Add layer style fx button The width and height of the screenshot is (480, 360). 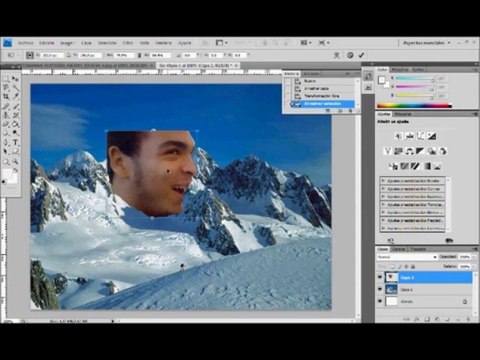(x=417, y=319)
